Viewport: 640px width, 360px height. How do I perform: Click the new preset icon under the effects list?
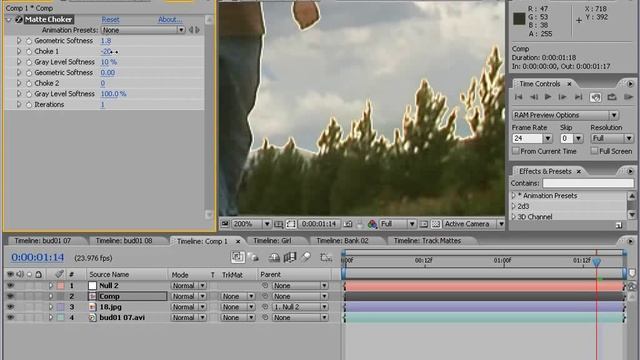click(619, 225)
